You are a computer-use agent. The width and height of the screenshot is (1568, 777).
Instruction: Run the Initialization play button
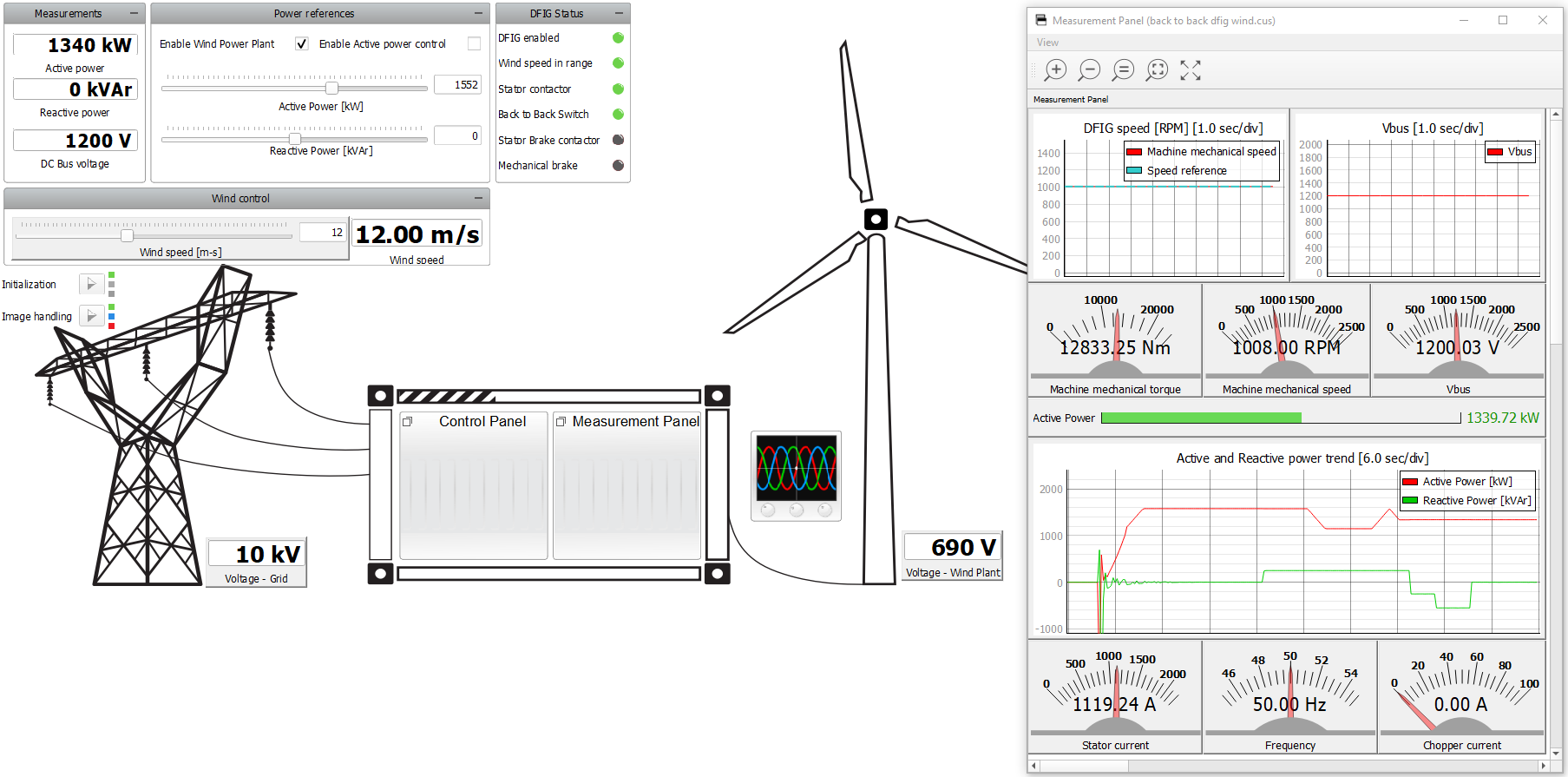[x=91, y=284]
